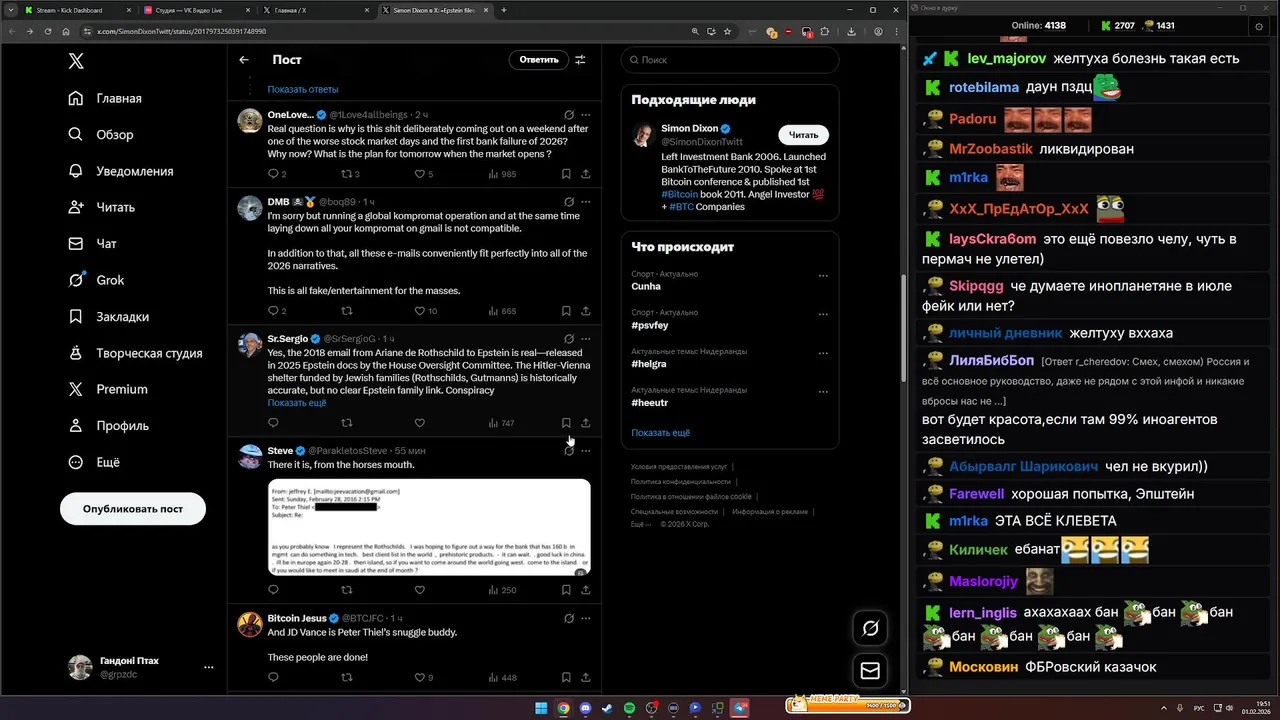Switch to Студия VK Видео Live tab
Image resolution: width=1280 pixels, height=720 pixels.
coord(196,10)
